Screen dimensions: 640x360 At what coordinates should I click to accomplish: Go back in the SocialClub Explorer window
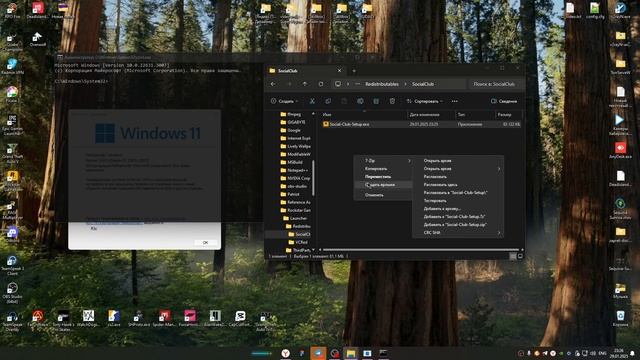(273, 84)
